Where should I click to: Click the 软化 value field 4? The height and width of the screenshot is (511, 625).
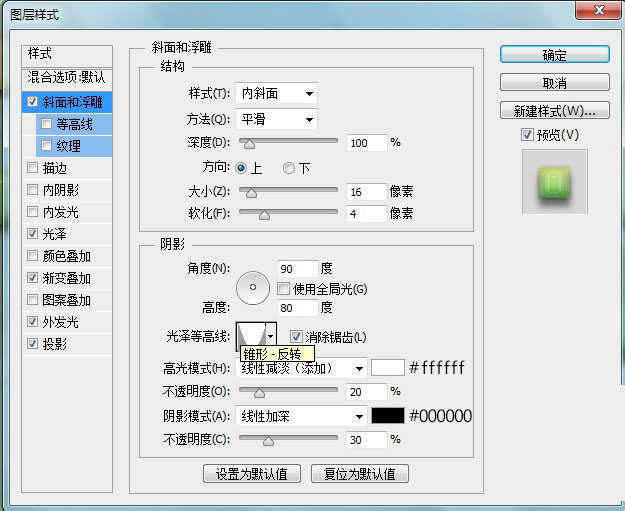coord(367,214)
